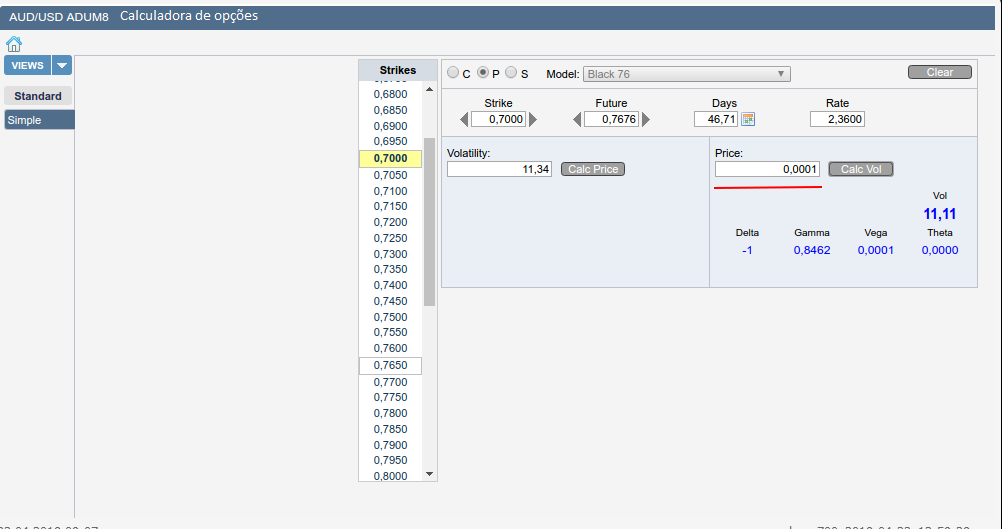This screenshot has height=529, width=1002.
Task: Click the Clear button
Action: coord(939,72)
